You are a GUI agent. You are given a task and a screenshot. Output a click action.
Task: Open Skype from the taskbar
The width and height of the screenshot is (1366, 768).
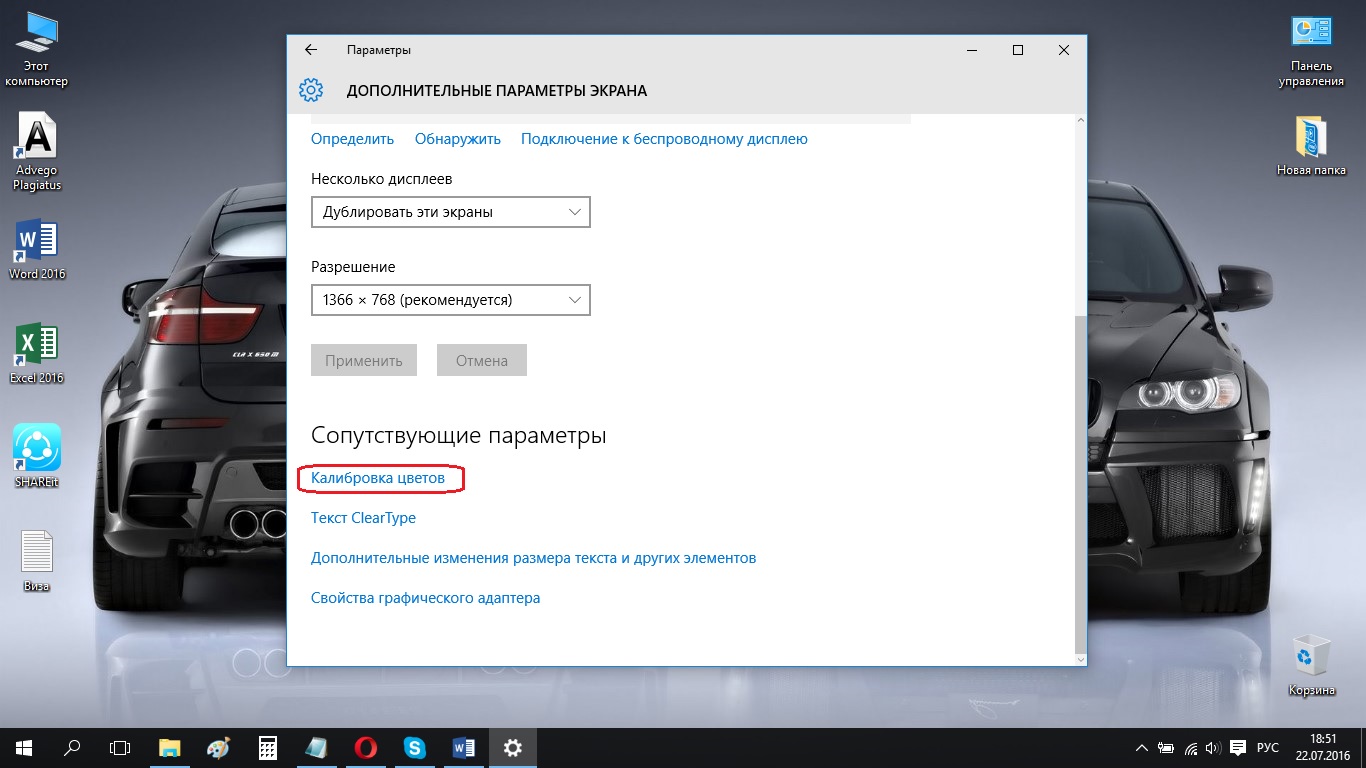click(415, 747)
